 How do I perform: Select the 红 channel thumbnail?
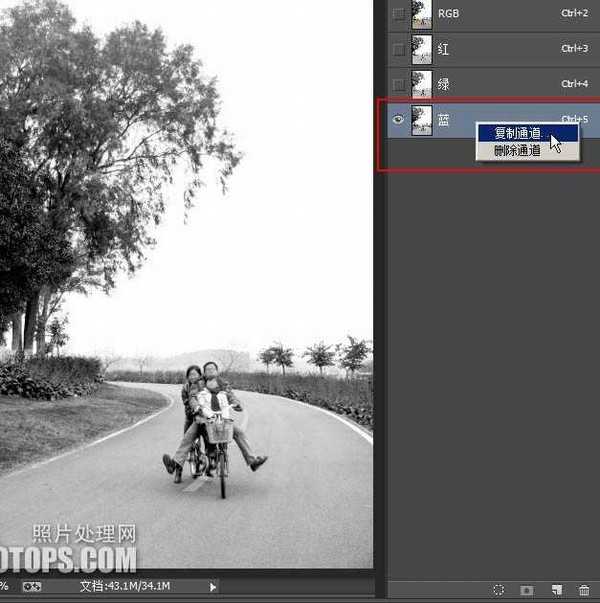coord(422,49)
